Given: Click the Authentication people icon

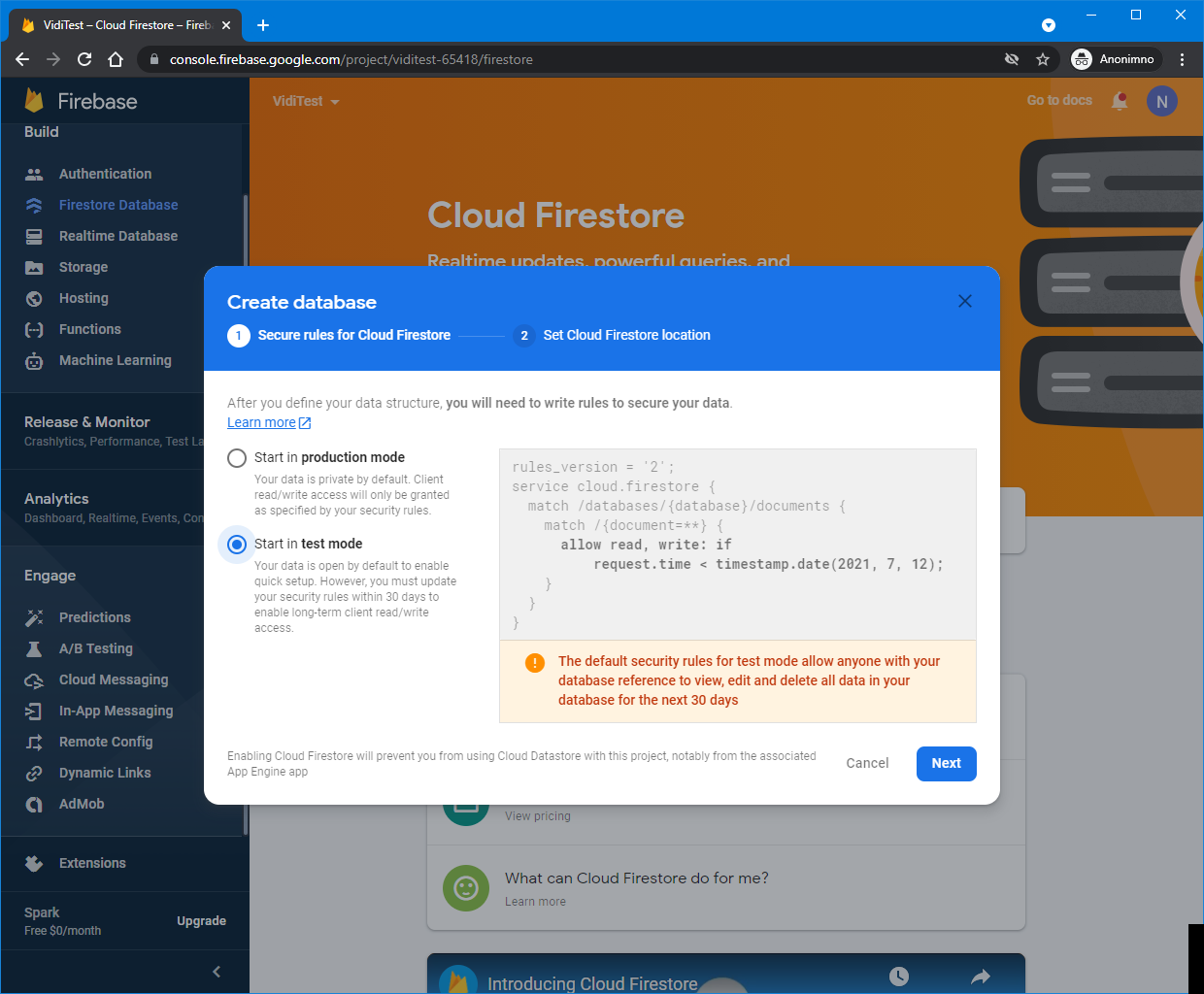Looking at the screenshot, I should (34, 174).
